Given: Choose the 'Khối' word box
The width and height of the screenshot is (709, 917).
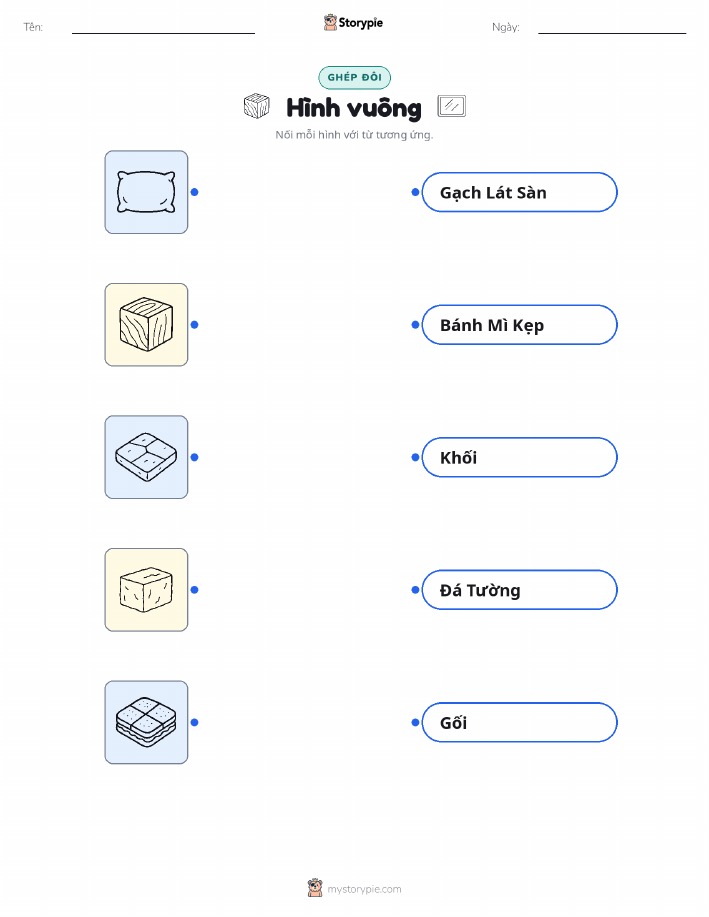Looking at the screenshot, I should pyautogui.click(x=519, y=457).
